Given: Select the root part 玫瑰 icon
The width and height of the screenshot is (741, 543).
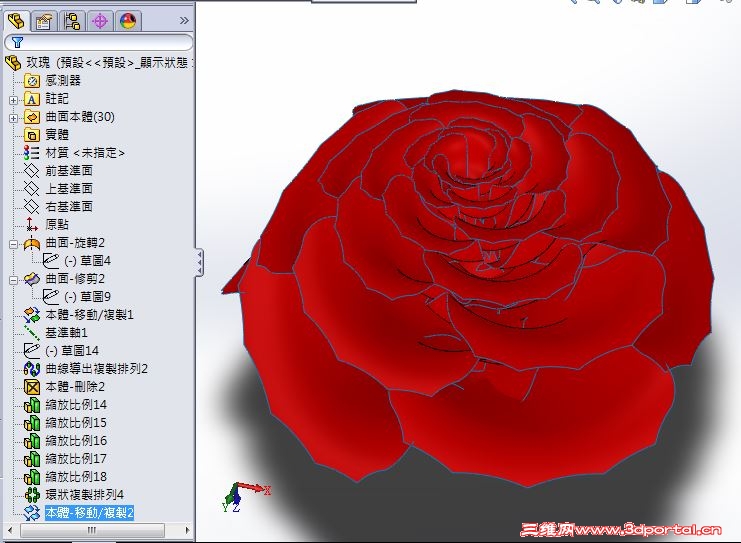Looking at the screenshot, I should [13, 62].
